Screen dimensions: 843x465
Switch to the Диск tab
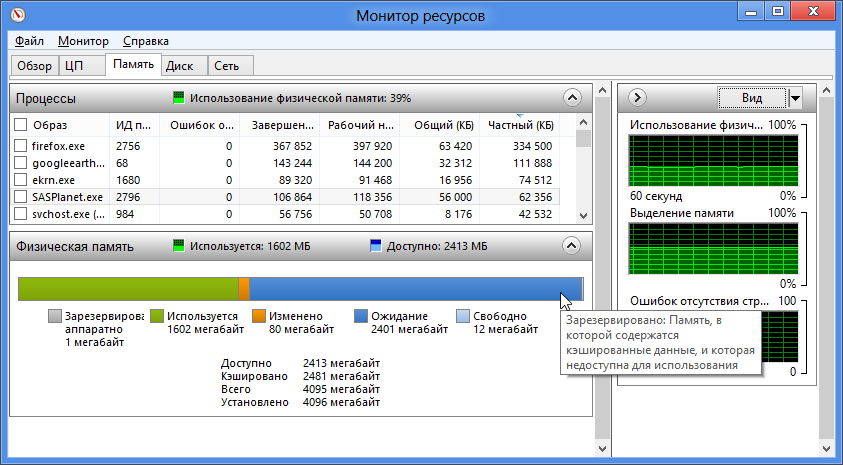pyautogui.click(x=179, y=66)
